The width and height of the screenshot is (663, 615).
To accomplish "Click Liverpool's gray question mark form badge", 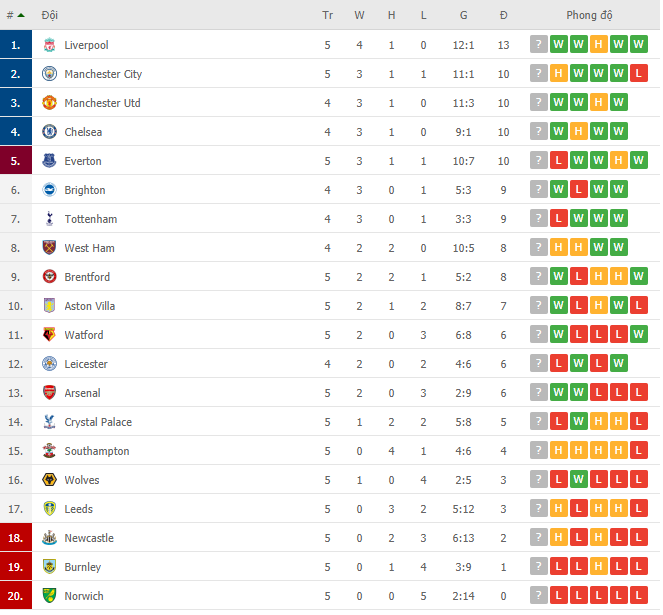I will [x=539, y=44].
